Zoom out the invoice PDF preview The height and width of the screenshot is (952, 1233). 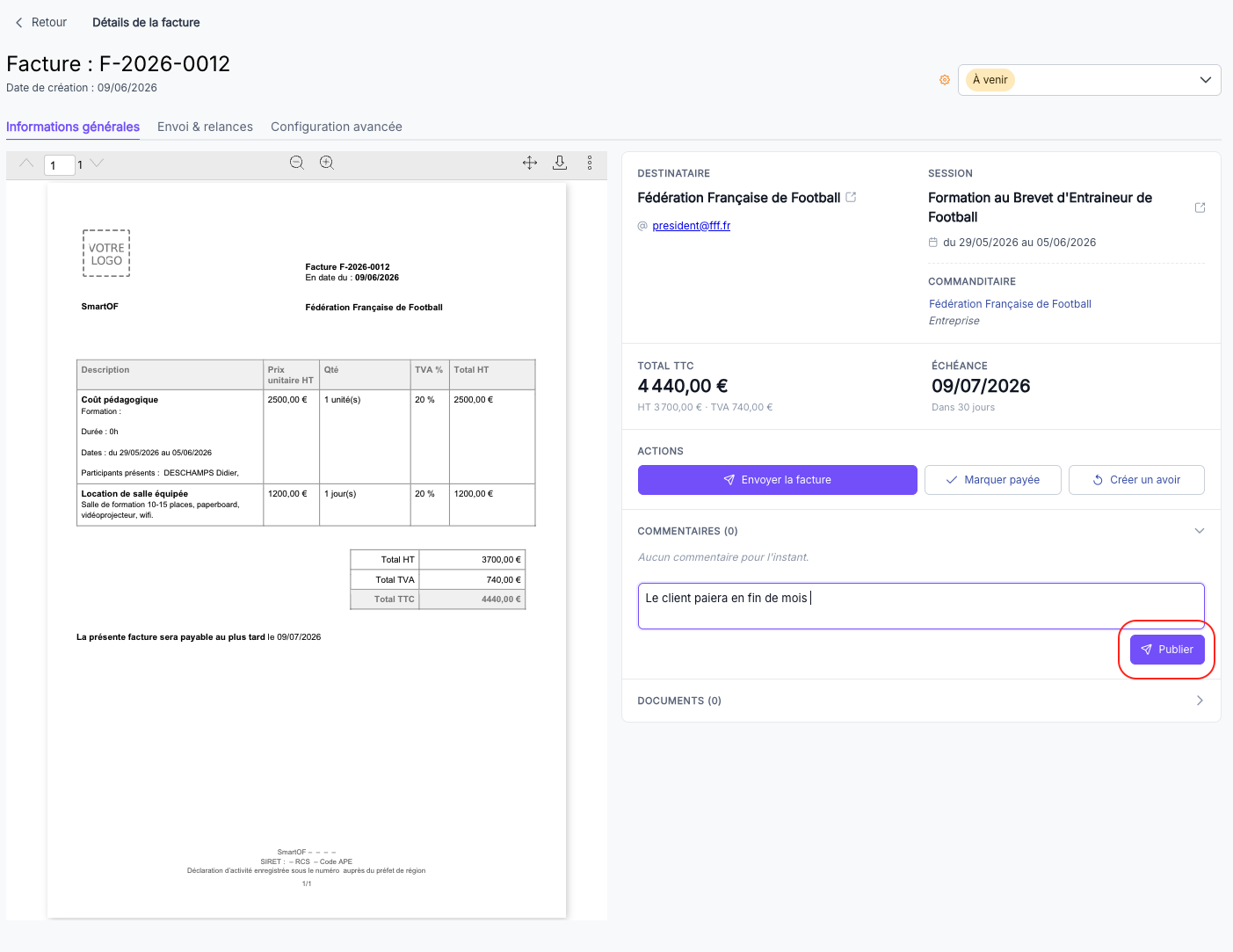[x=297, y=163]
